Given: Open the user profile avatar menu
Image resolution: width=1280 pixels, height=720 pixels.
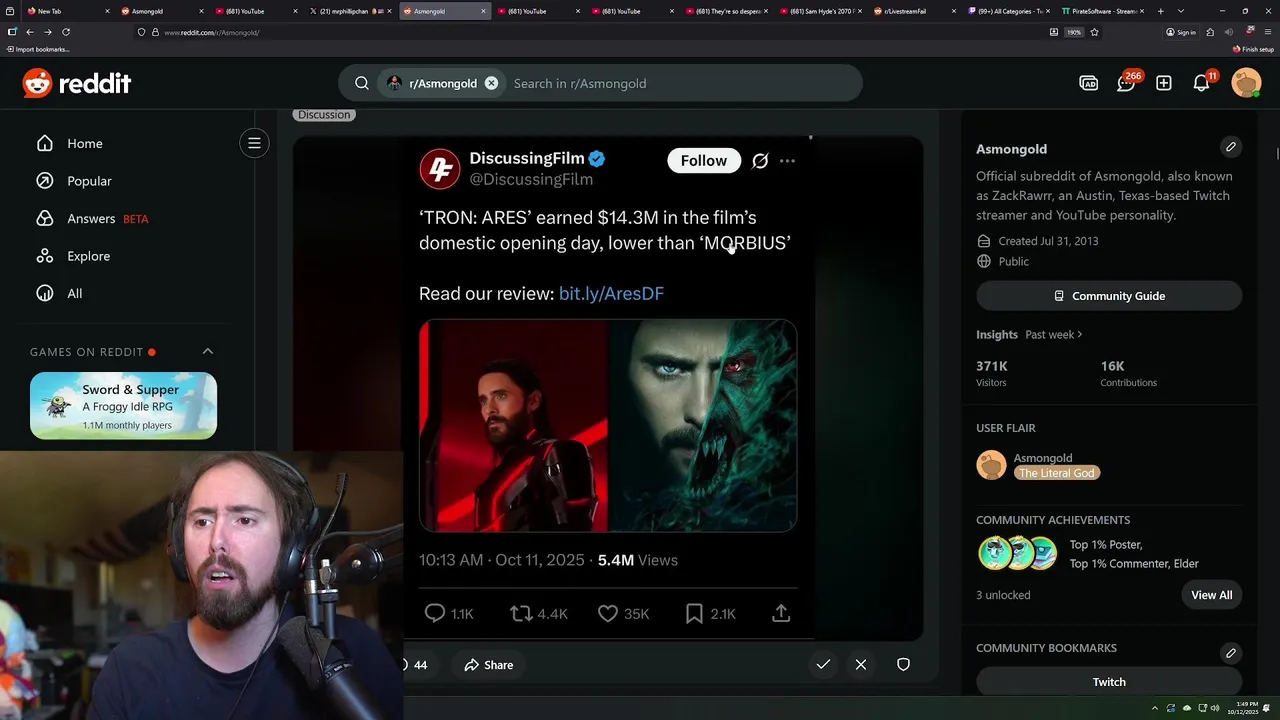Looking at the screenshot, I should [1246, 83].
